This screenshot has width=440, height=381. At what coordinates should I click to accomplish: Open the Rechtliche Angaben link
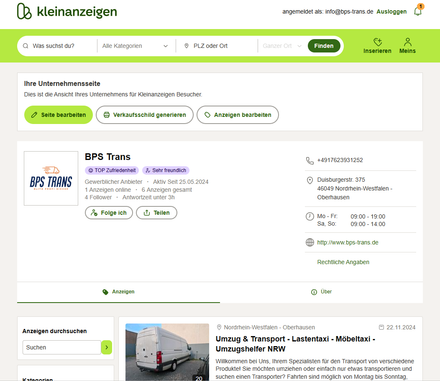point(343,262)
